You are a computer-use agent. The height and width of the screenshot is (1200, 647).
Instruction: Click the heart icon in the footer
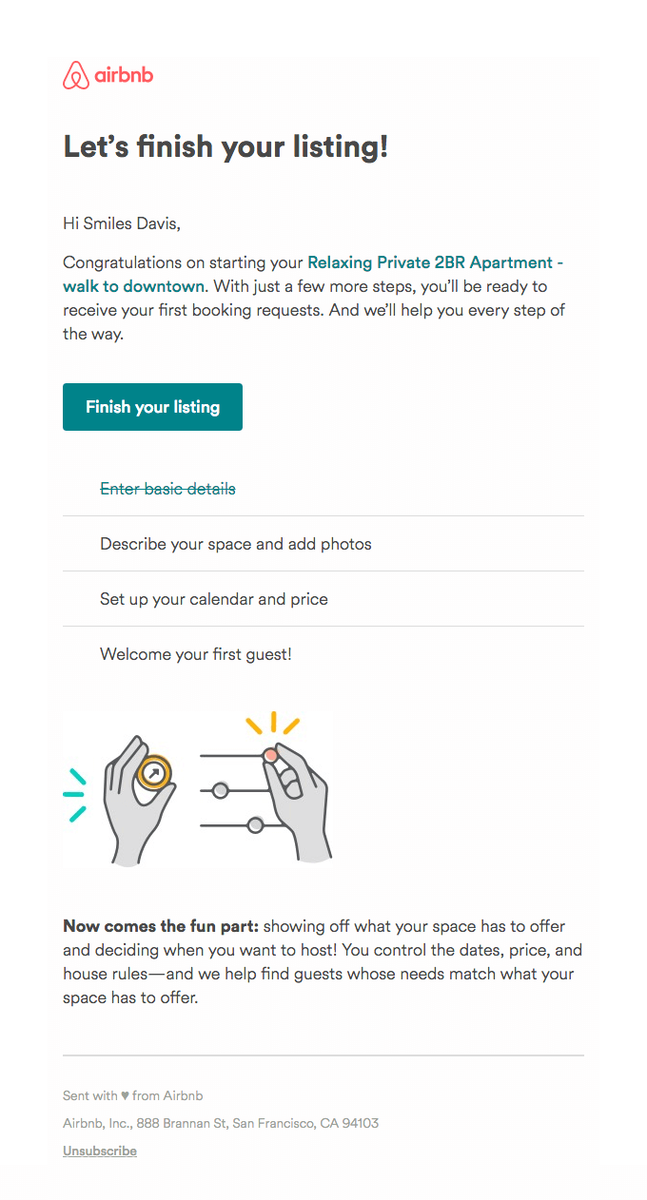click(125, 1096)
